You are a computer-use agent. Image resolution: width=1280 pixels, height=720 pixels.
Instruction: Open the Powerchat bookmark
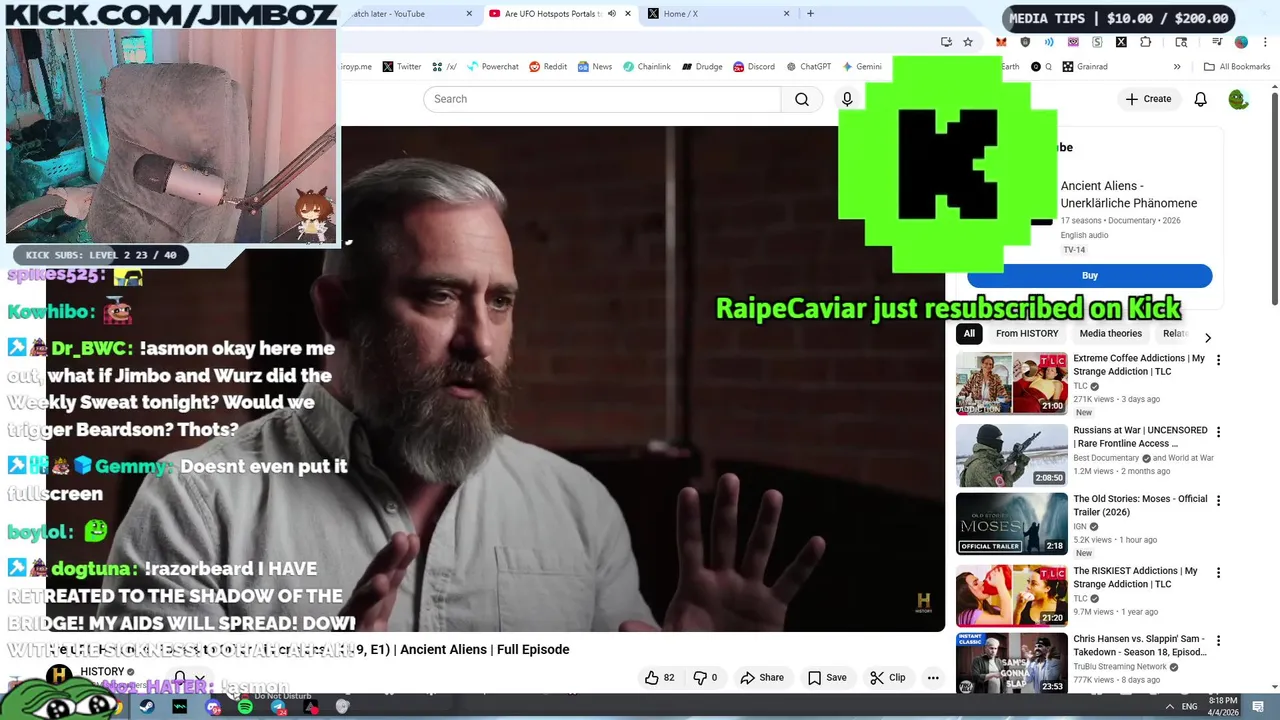pyautogui.click(x=493, y=67)
